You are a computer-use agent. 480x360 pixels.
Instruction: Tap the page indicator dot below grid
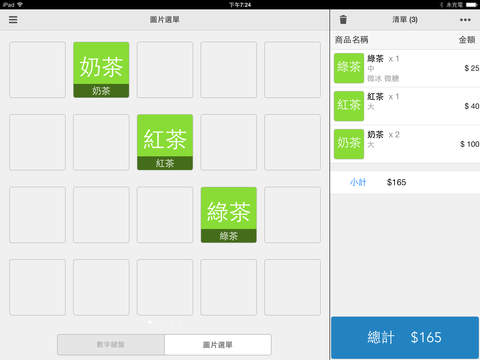coord(150,322)
